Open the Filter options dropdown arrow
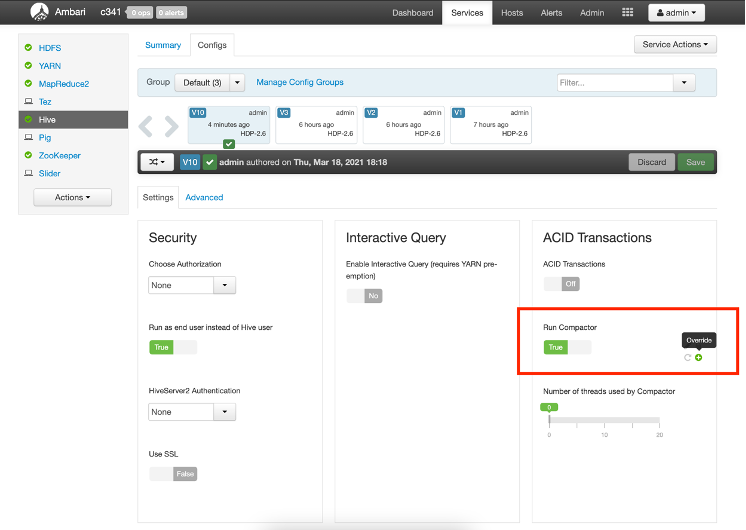Screen dimensions: 746x530 tap(684, 83)
